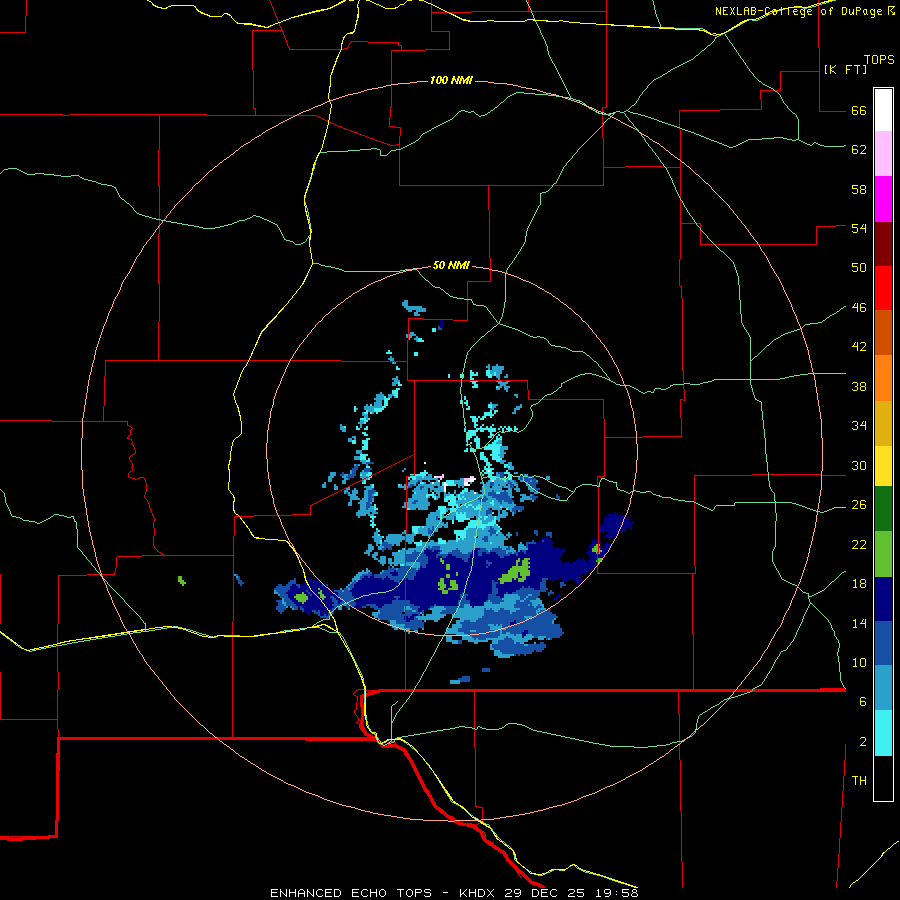This screenshot has width=900, height=900.
Task: Click the 50 value on the legend scale
Action: pyautogui.click(x=859, y=268)
